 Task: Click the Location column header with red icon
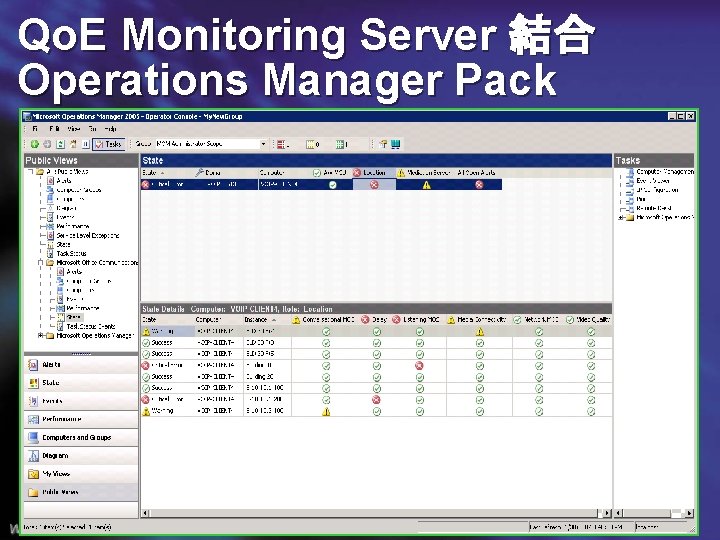(x=374, y=173)
